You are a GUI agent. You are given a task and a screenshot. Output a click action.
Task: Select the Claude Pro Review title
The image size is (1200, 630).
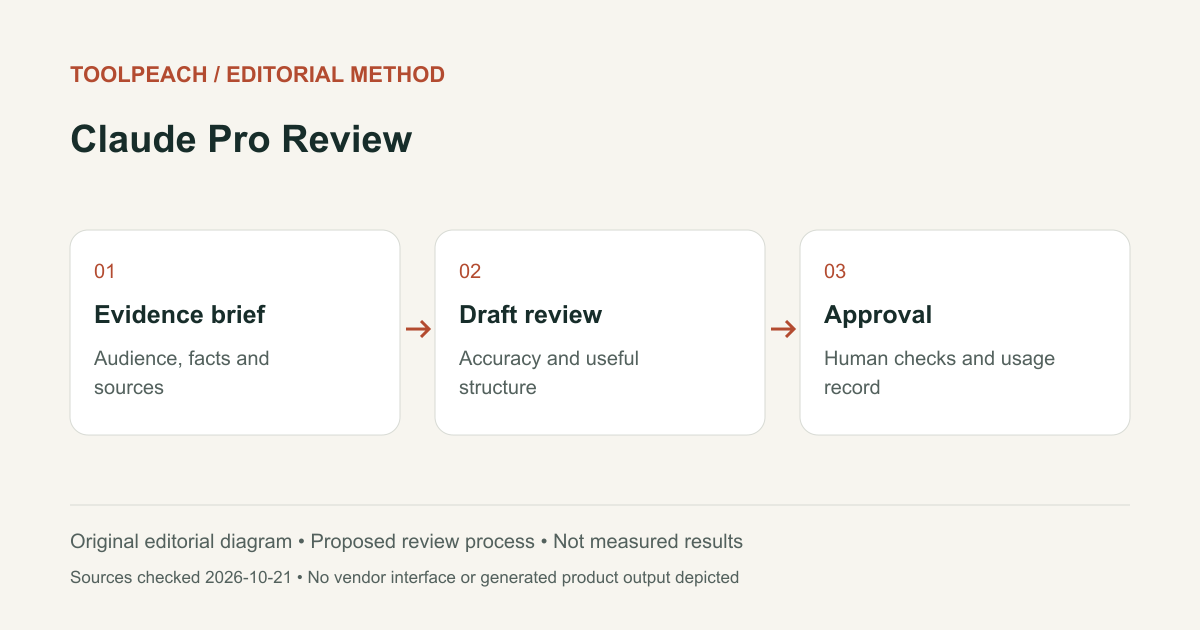(x=241, y=139)
